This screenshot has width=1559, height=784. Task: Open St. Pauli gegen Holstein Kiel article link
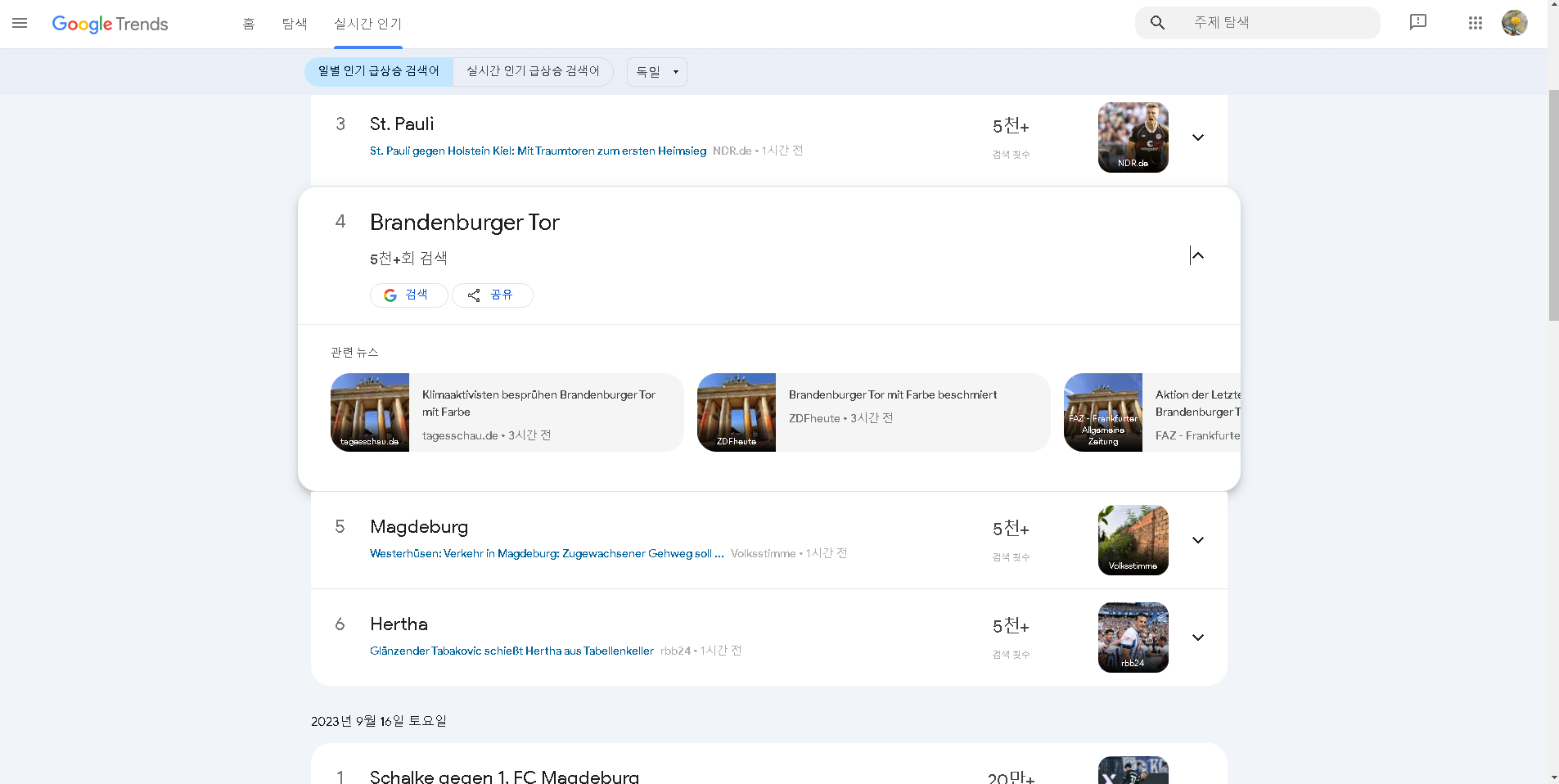[538, 151]
